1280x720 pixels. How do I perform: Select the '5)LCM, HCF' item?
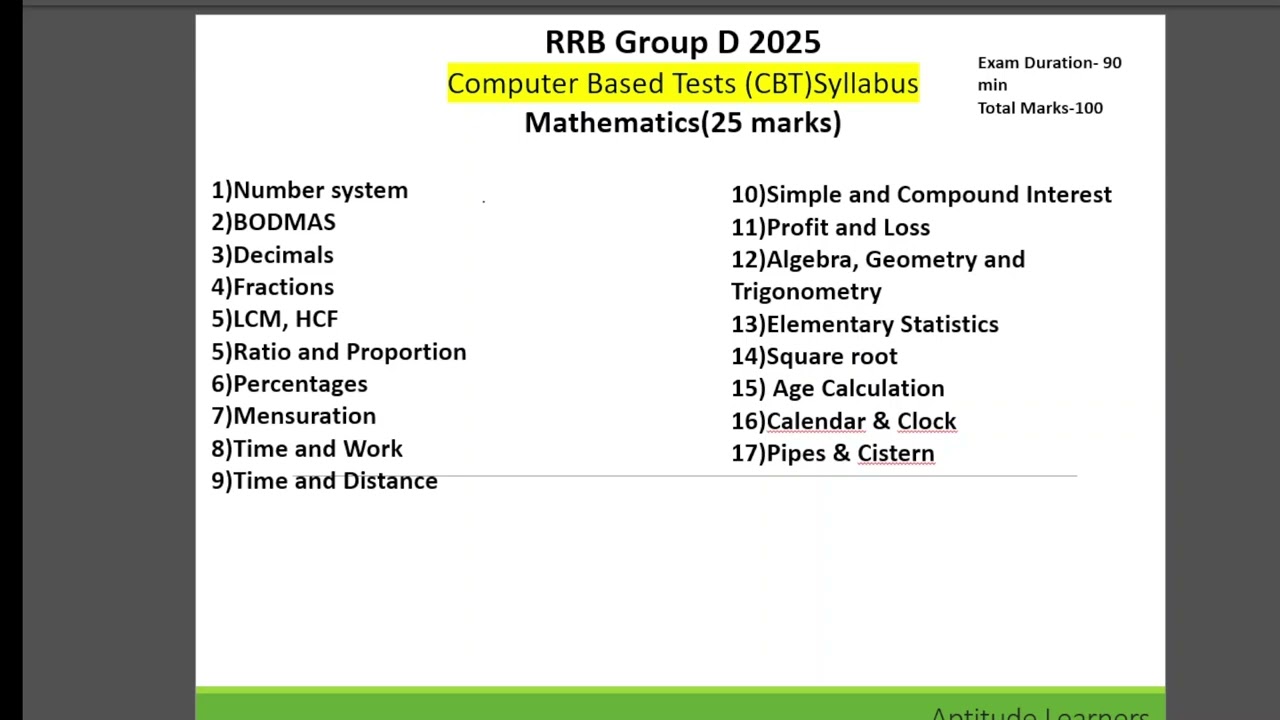(x=274, y=319)
